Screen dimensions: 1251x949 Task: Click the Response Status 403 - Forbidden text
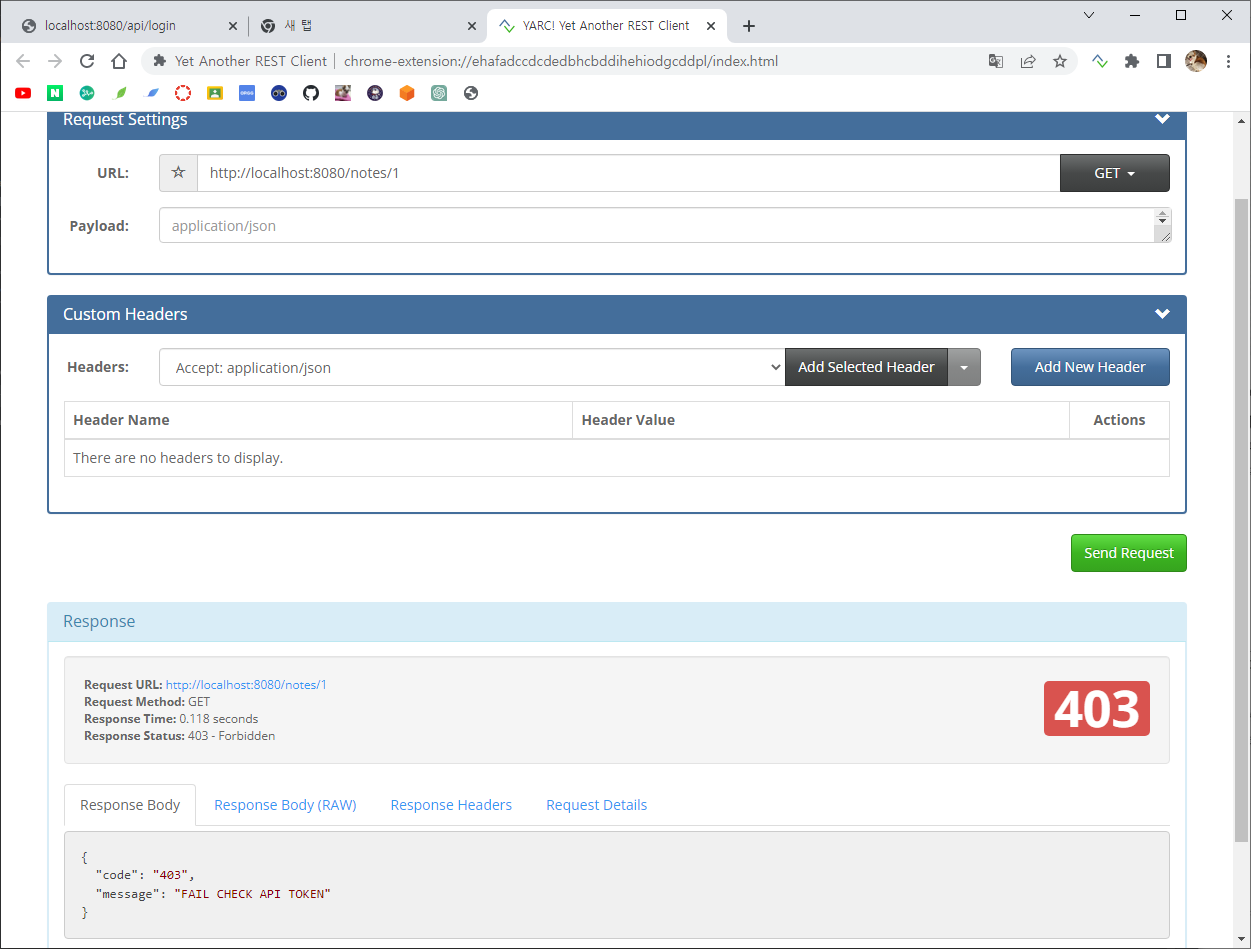(x=179, y=736)
